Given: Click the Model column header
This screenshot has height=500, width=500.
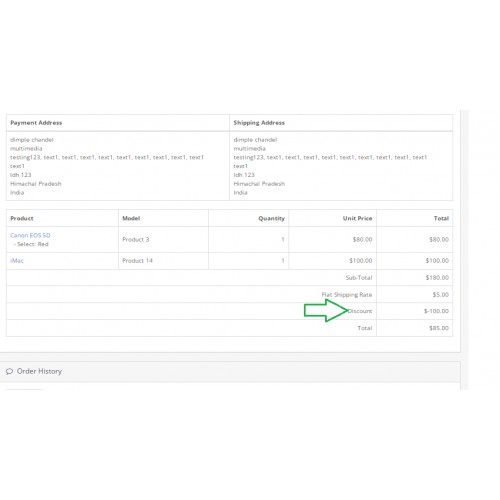Looking at the screenshot, I should coord(131,218).
